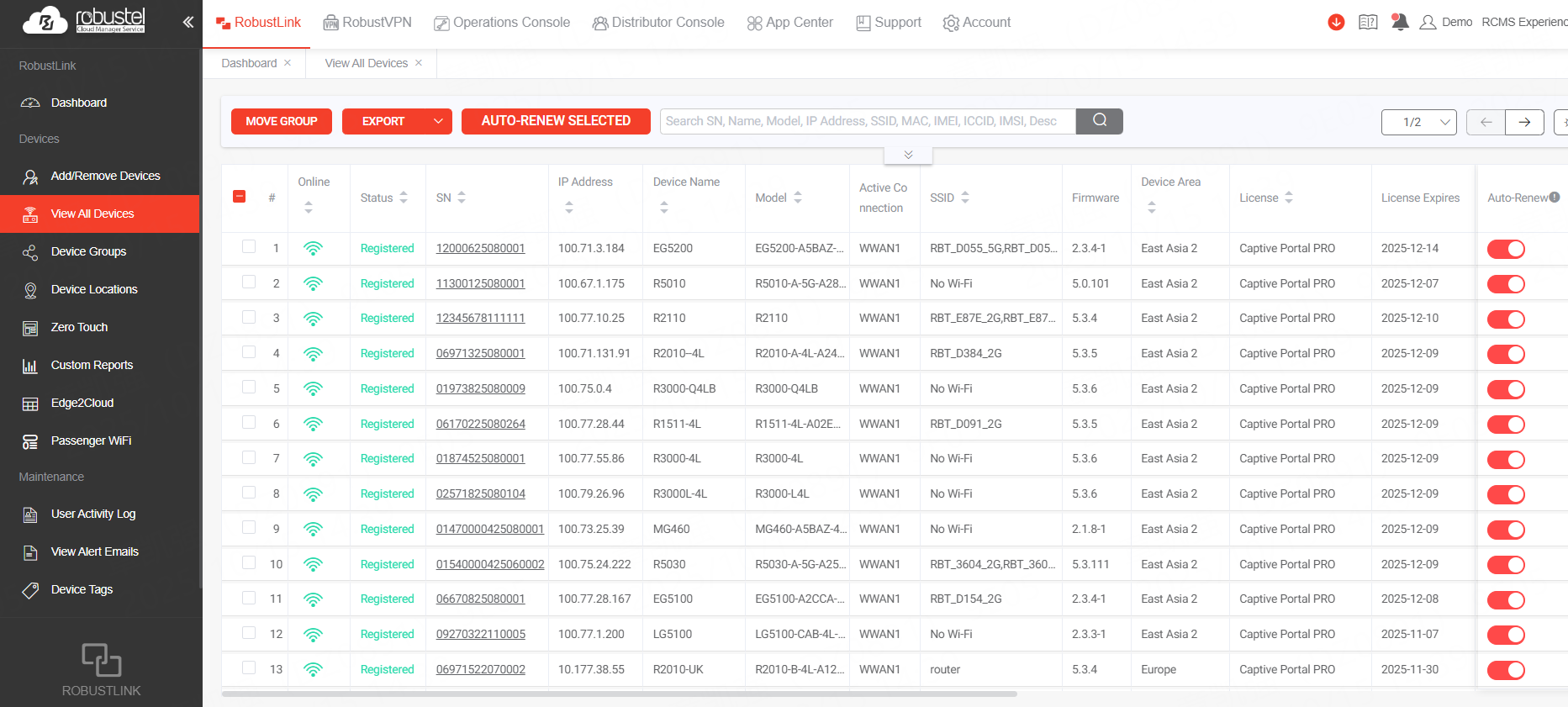This screenshot has width=1568, height=707.
Task: Disable auto-renew for device 01973825080009
Action: tap(1506, 389)
